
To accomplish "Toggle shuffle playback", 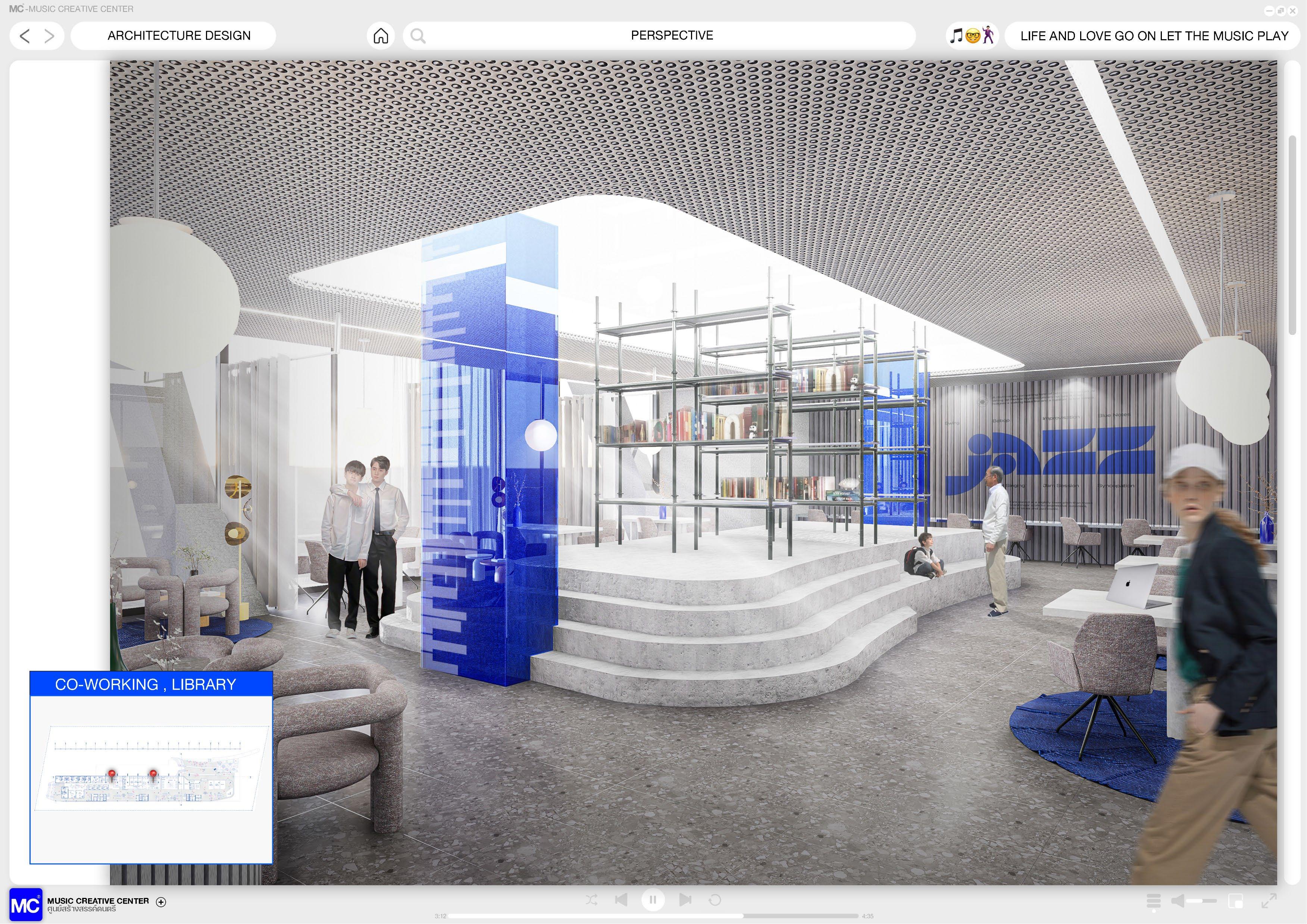I will click(x=591, y=899).
